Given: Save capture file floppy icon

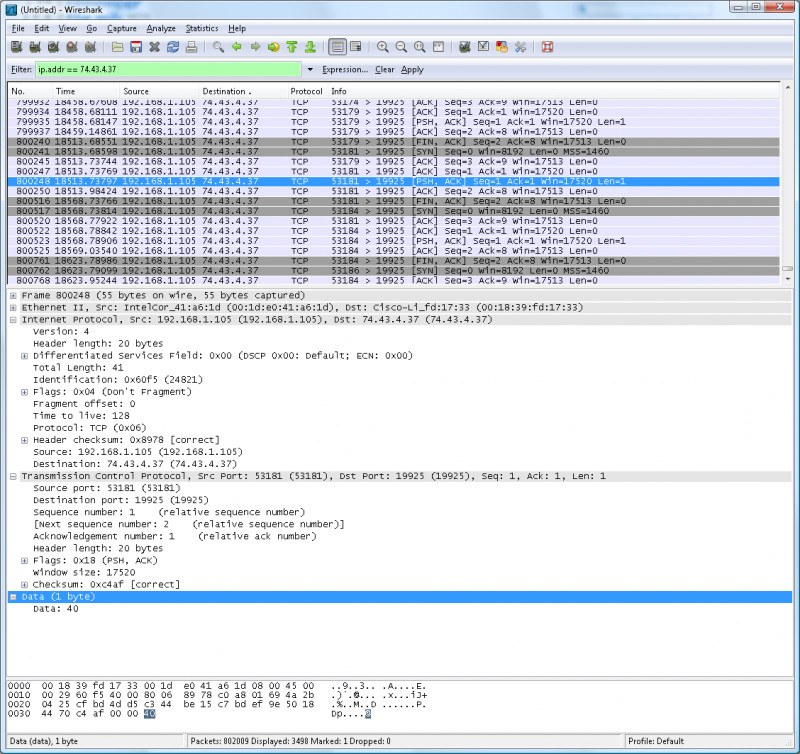Looking at the screenshot, I should pos(136,47).
